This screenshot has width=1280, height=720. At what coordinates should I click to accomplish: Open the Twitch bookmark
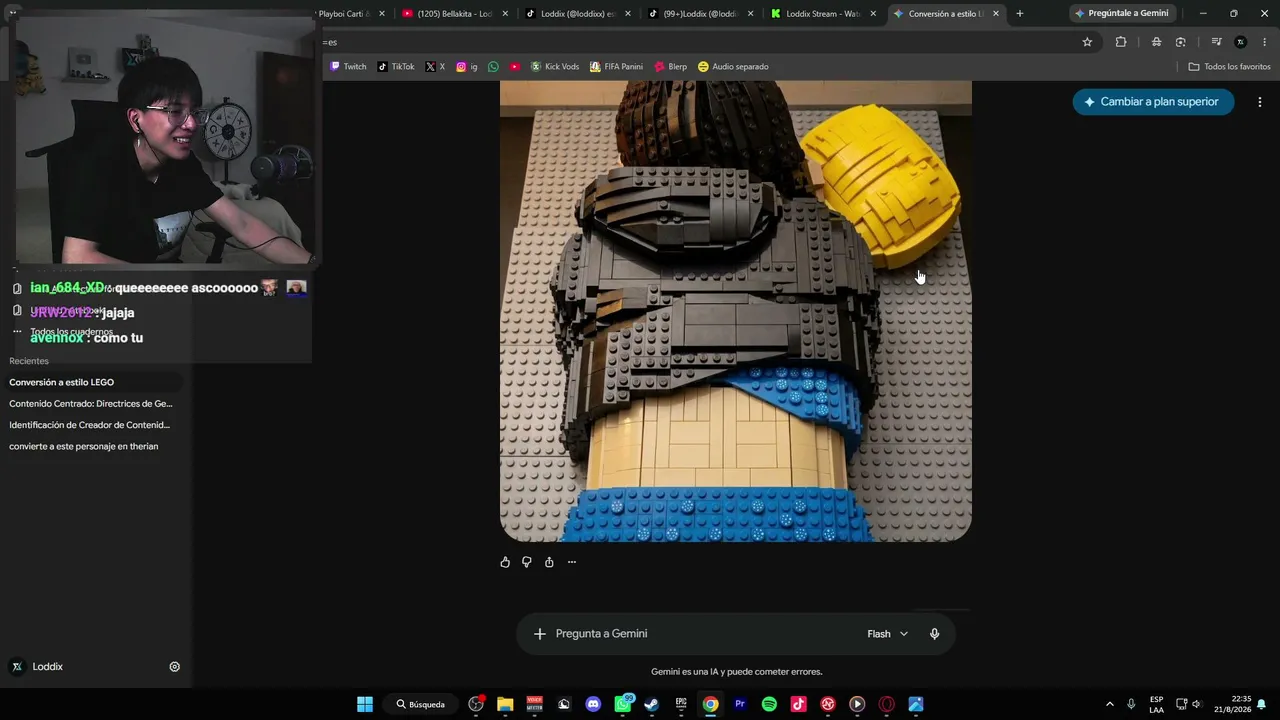pos(348,67)
